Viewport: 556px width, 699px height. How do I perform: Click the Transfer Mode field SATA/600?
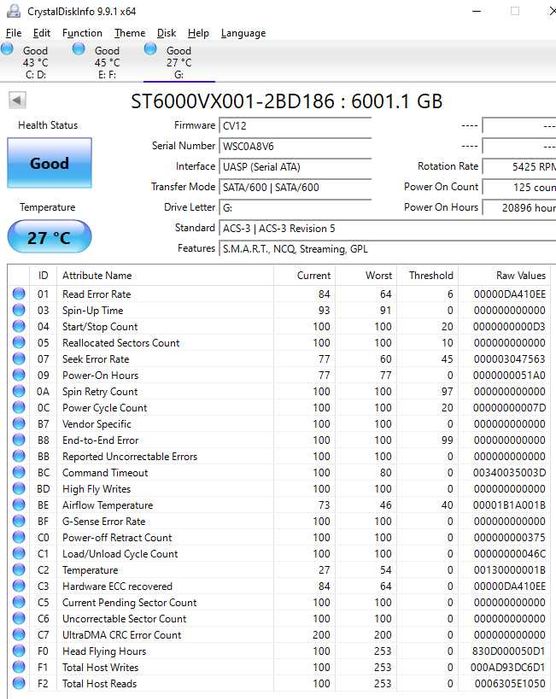295,187
